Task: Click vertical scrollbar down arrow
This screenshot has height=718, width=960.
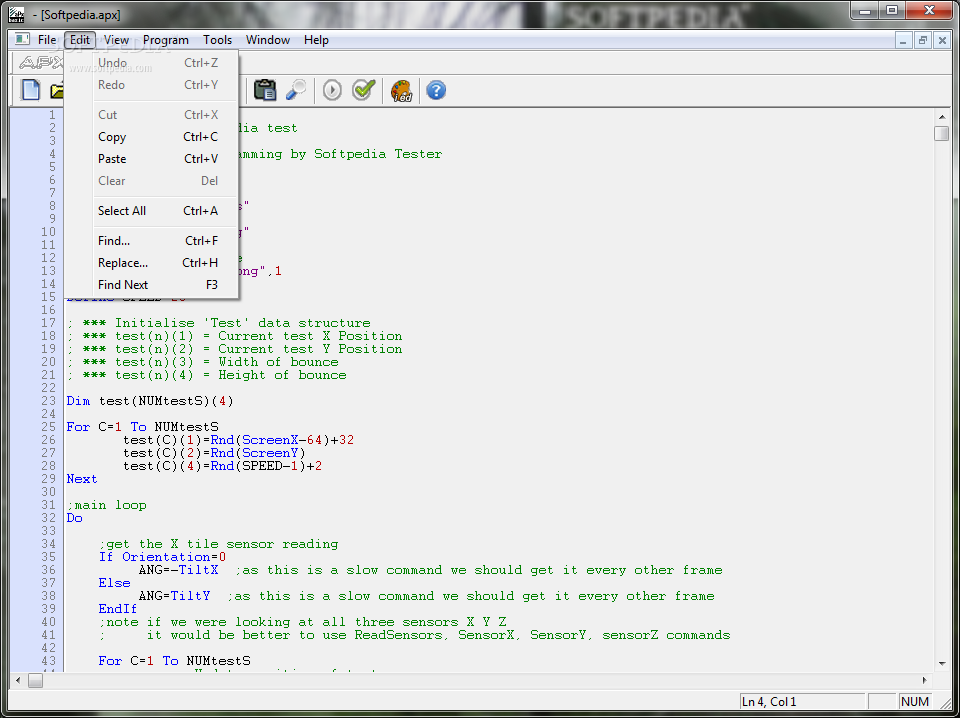Action: pyautogui.click(x=942, y=664)
